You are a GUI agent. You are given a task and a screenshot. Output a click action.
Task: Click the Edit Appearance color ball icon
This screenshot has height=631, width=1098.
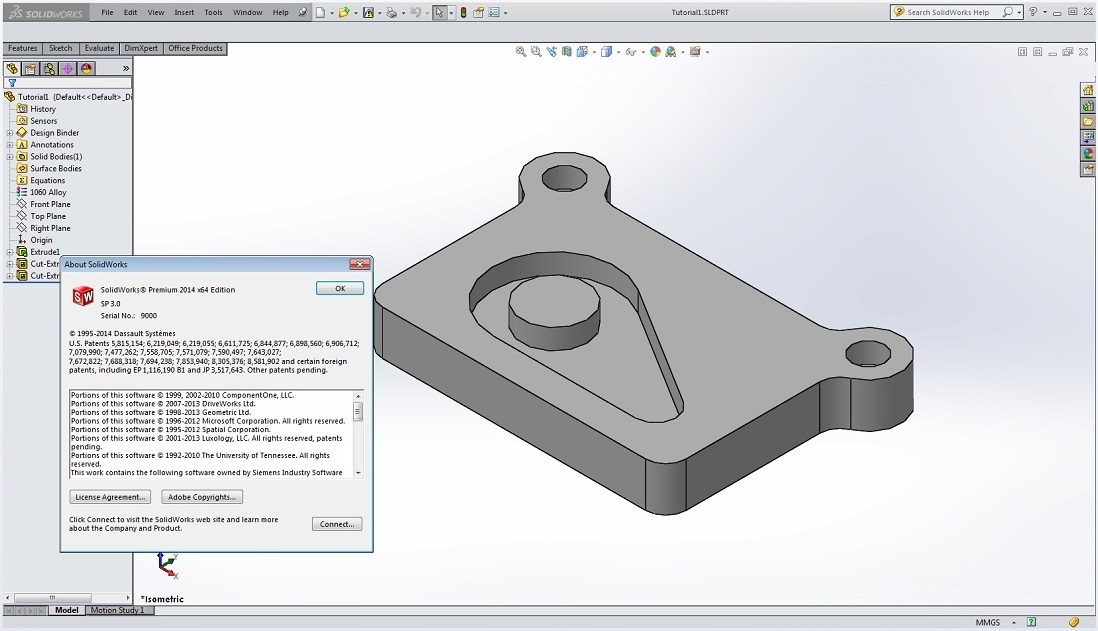pyautogui.click(x=656, y=52)
